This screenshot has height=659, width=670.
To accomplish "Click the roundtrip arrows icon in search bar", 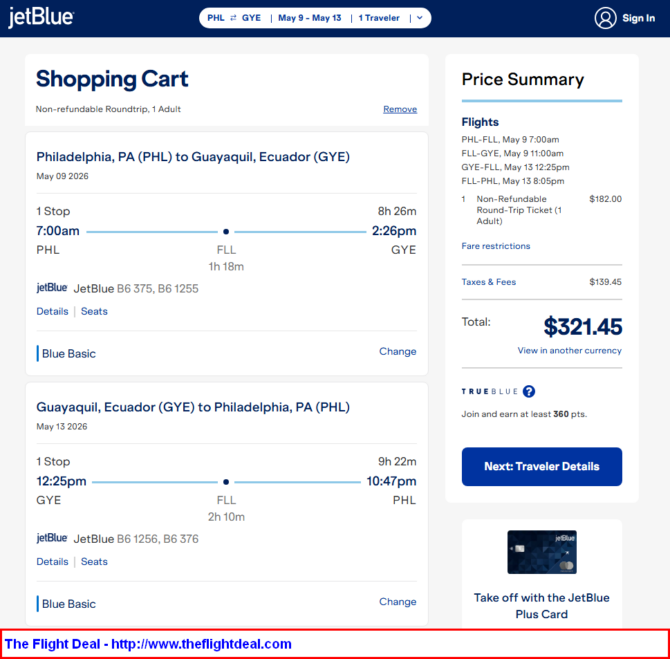I will pyautogui.click(x=233, y=18).
